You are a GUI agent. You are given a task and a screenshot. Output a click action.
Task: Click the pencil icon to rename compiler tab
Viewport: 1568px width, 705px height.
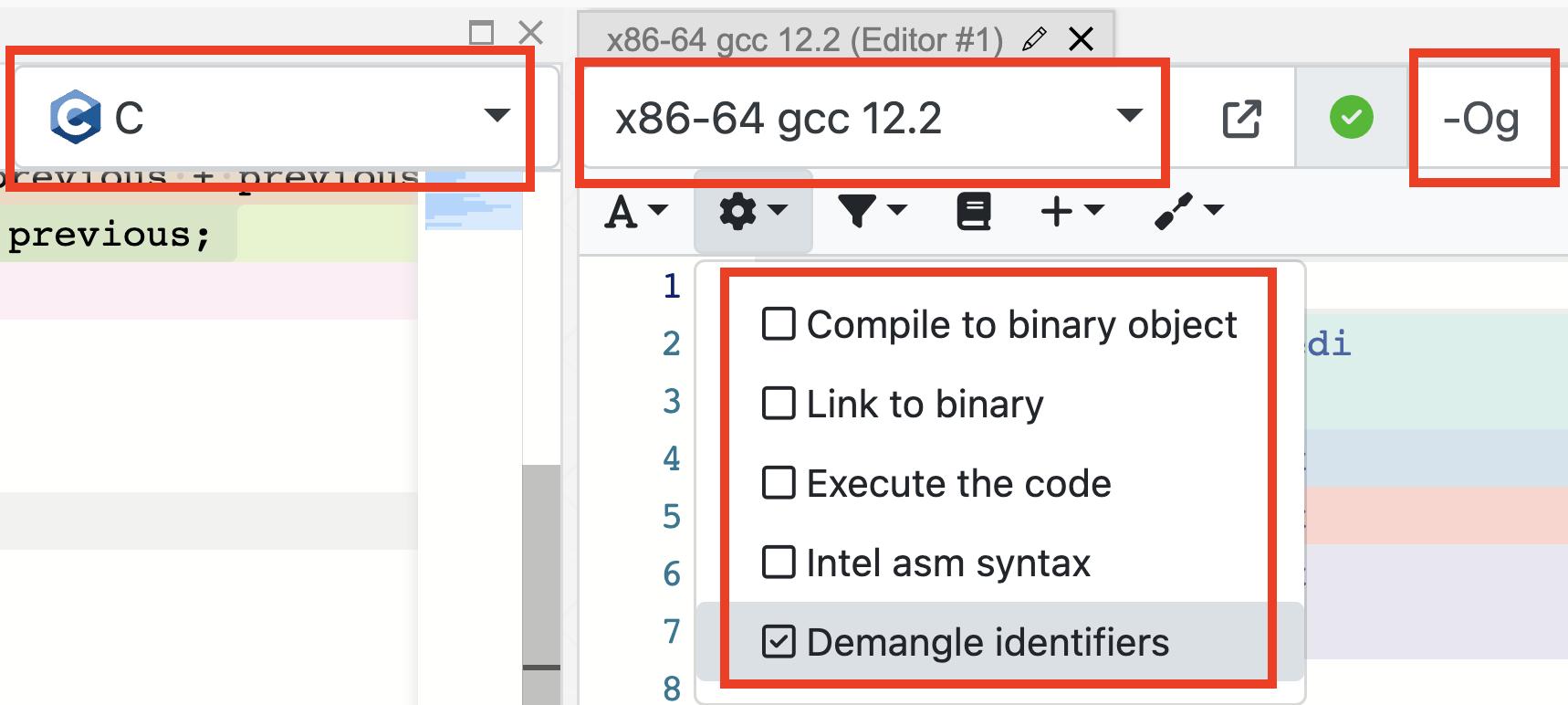click(x=1033, y=39)
